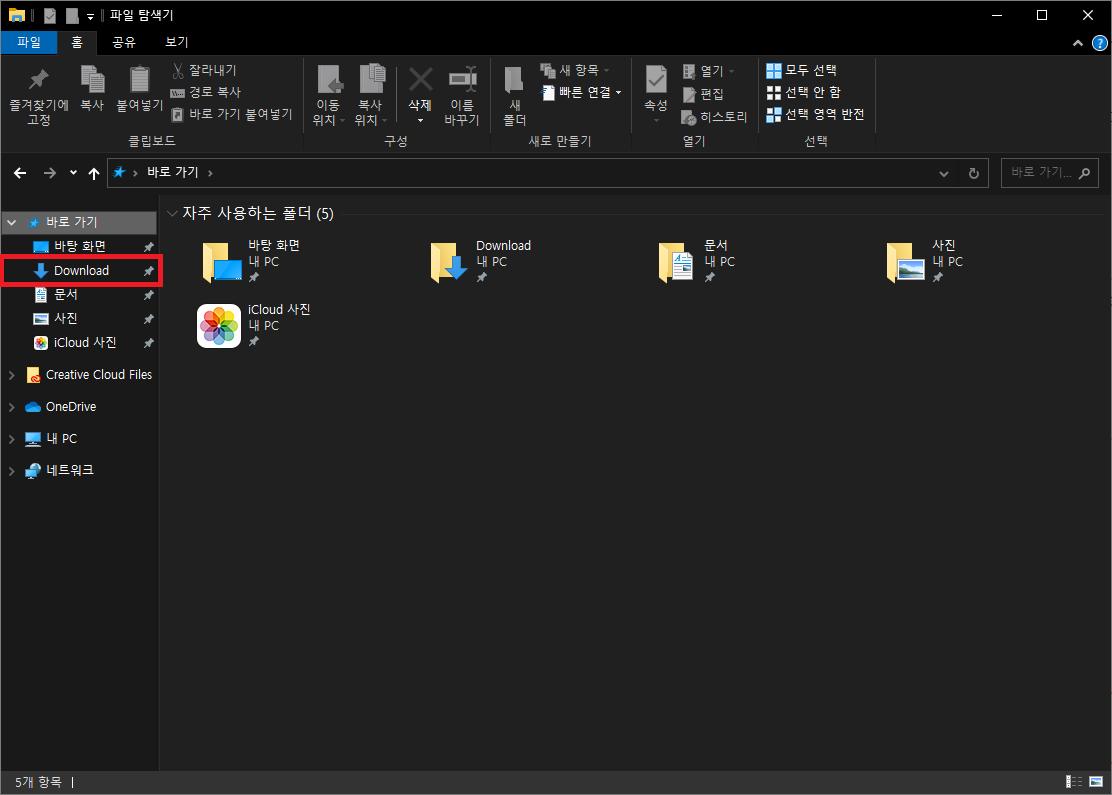Open the 빠른 연결 dropdown
Image resolution: width=1112 pixels, height=795 pixels.
pyautogui.click(x=584, y=94)
